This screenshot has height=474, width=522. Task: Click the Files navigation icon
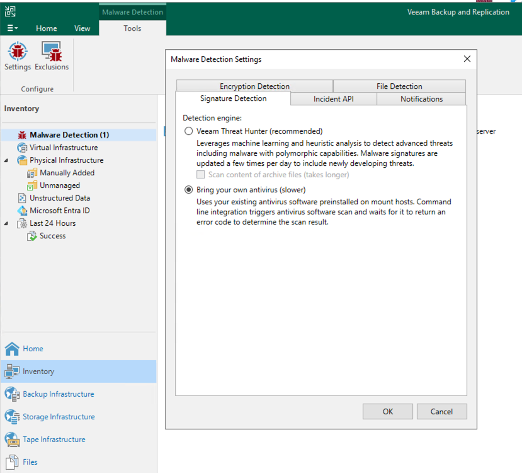pyautogui.click(x=12, y=462)
